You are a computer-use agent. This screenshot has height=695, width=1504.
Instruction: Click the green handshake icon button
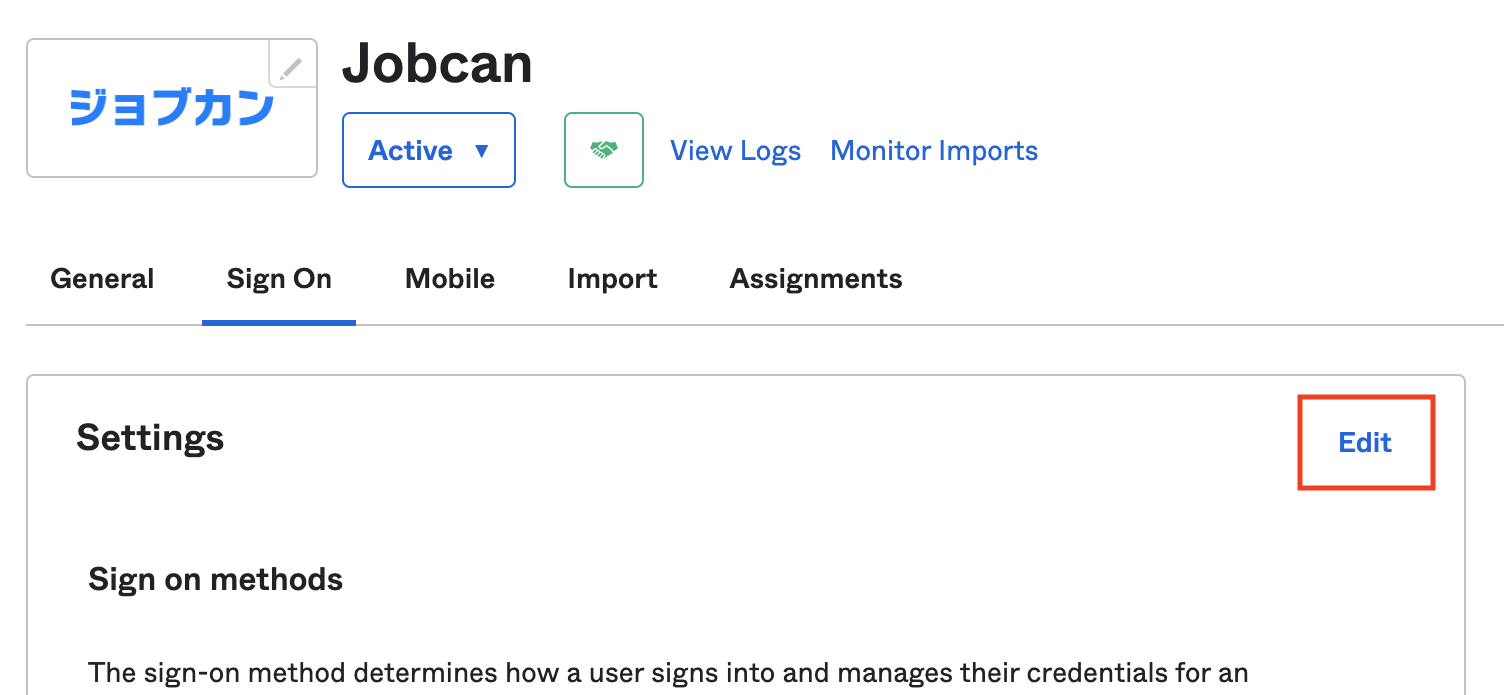(604, 150)
